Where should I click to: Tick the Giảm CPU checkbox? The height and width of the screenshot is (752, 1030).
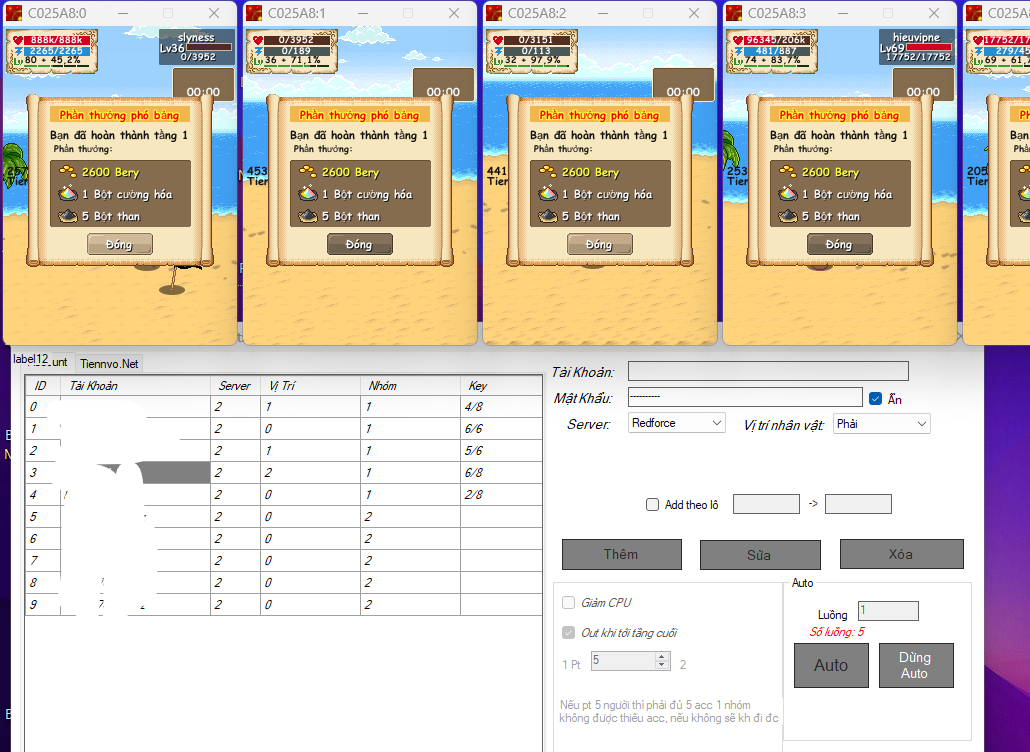pyautogui.click(x=568, y=603)
